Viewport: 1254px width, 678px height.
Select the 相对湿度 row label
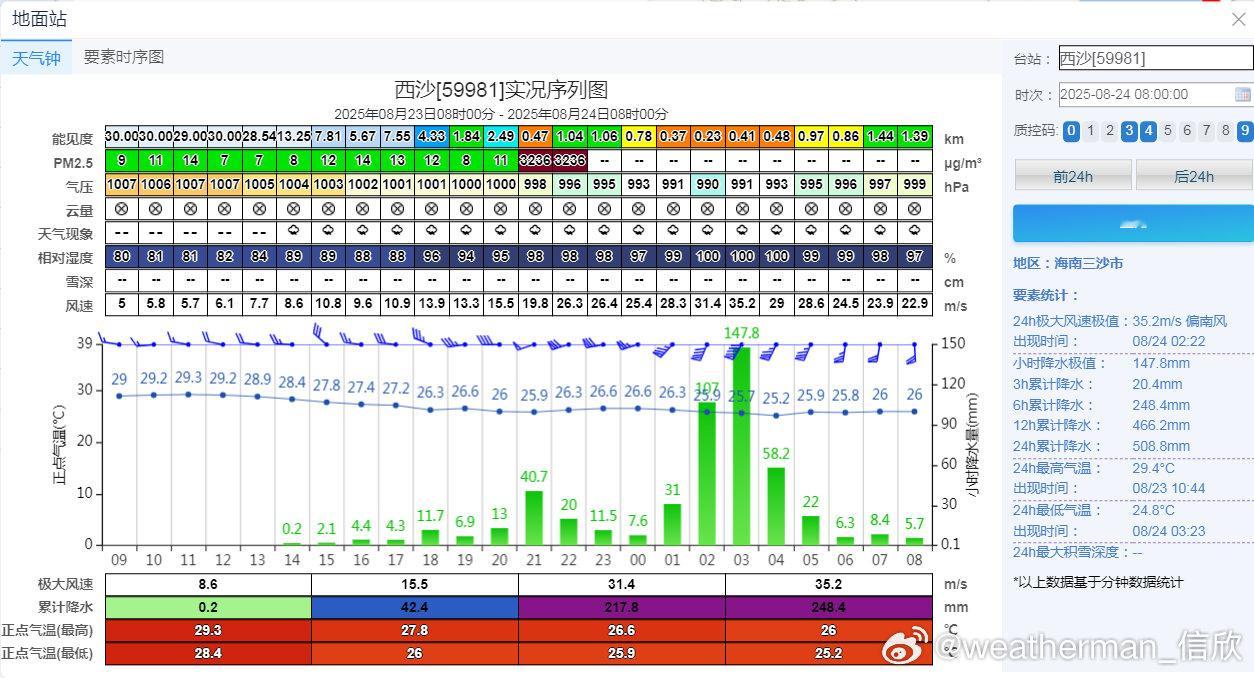pyautogui.click(x=66, y=258)
